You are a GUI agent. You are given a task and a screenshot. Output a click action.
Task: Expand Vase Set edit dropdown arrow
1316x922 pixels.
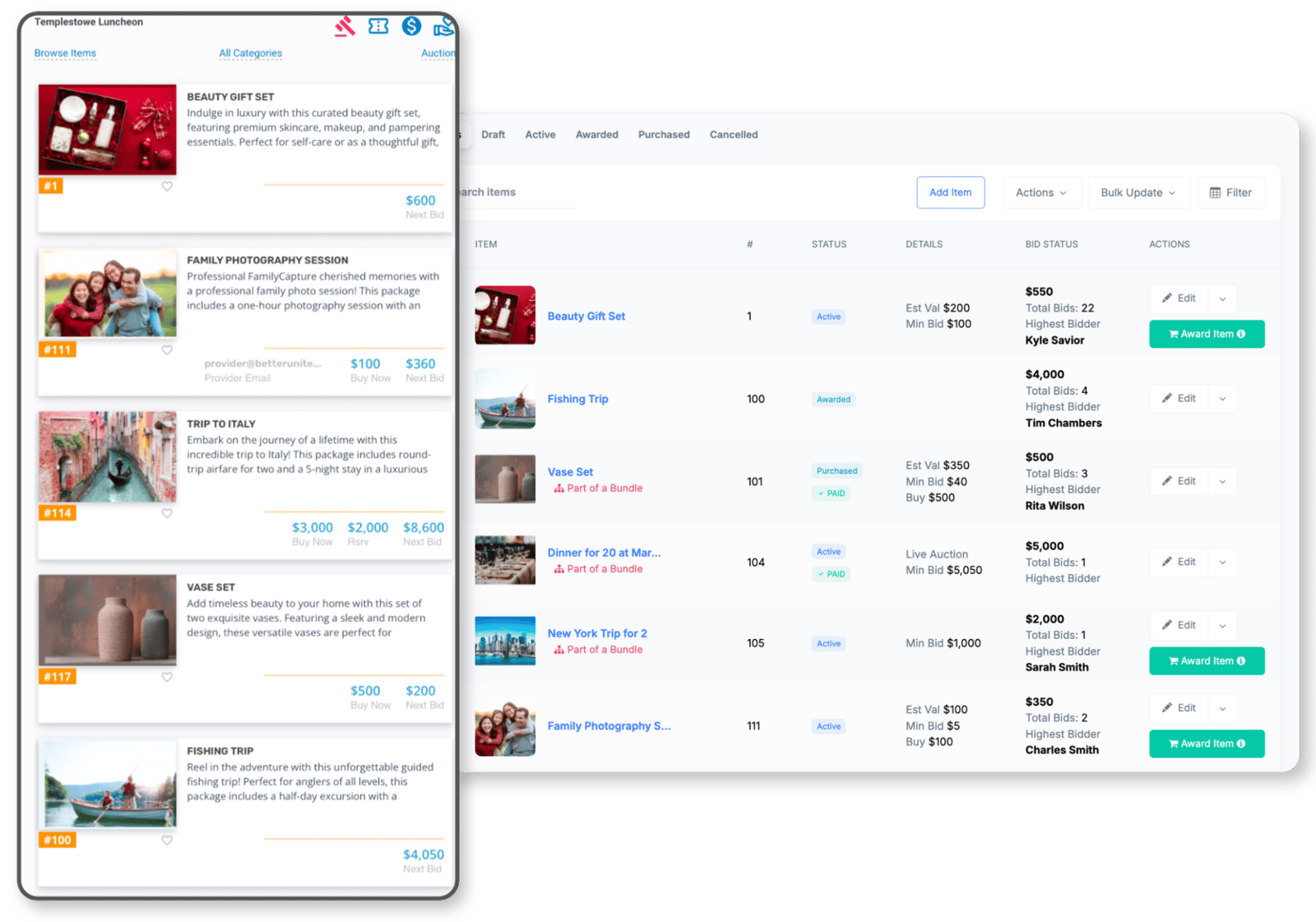coord(1222,481)
